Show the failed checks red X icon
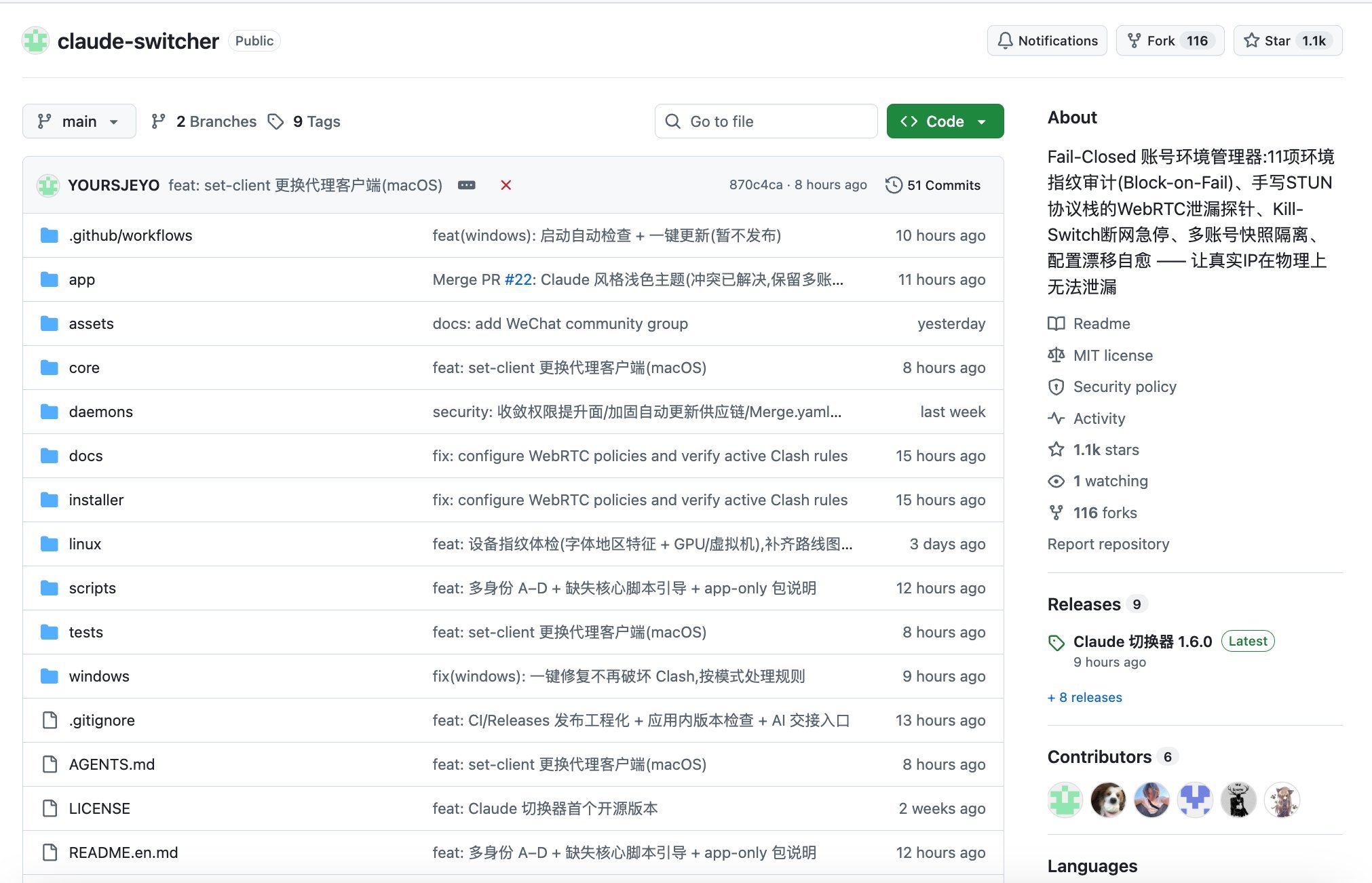The image size is (1372, 883). [506, 185]
